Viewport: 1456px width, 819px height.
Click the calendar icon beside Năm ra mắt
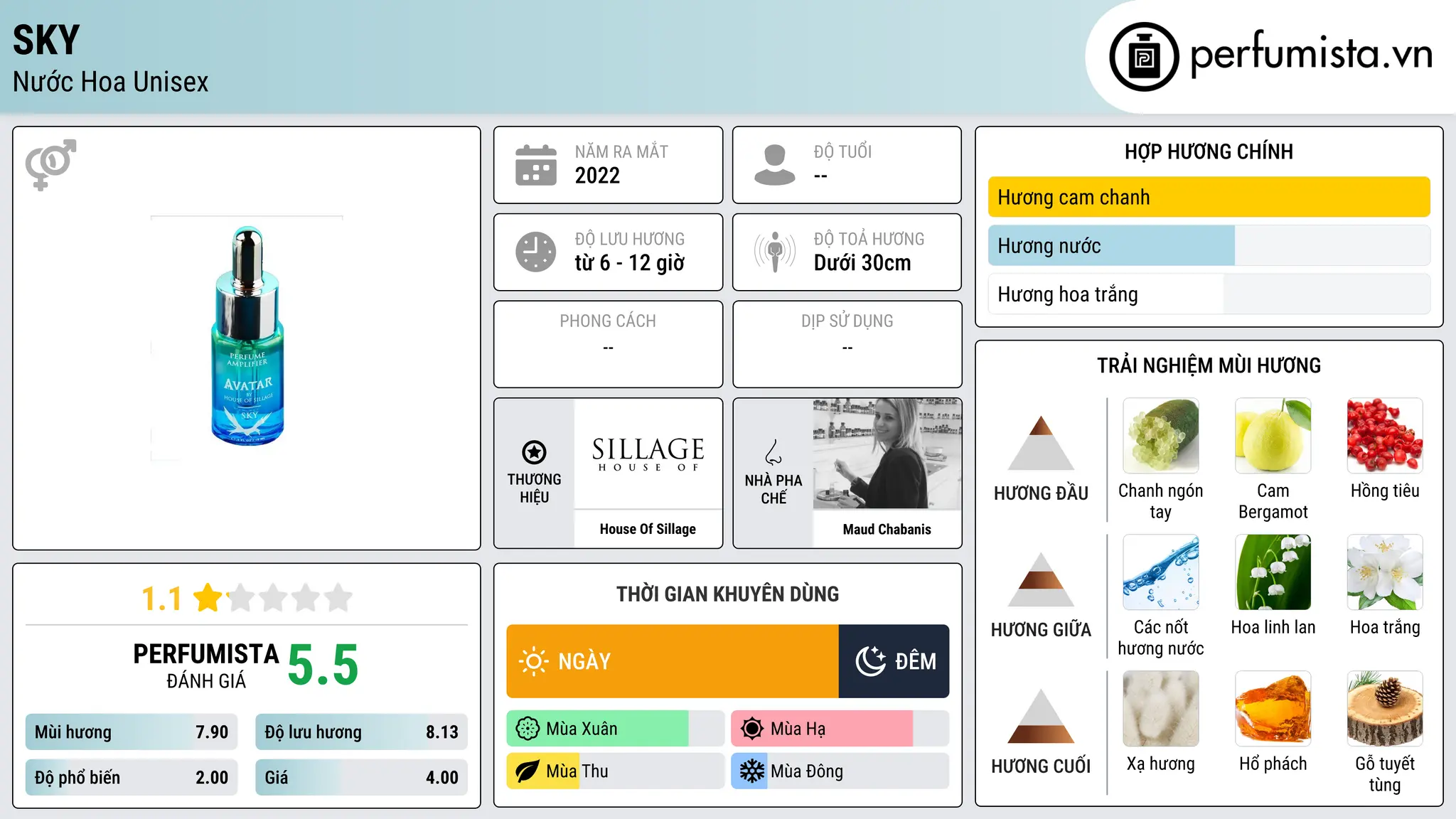pyautogui.click(x=536, y=165)
